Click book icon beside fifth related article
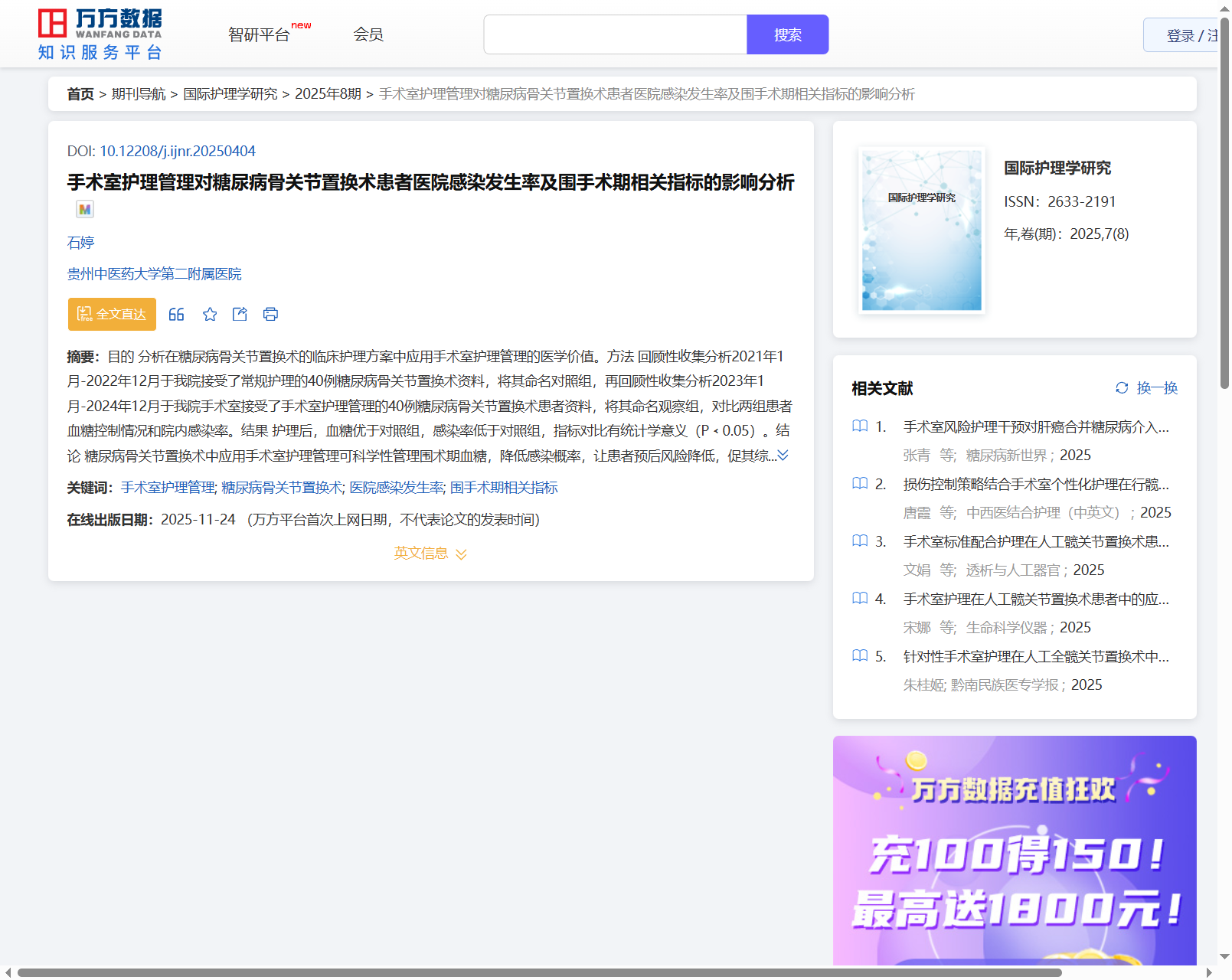The image size is (1232, 980). pyautogui.click(x=860, y=656)
